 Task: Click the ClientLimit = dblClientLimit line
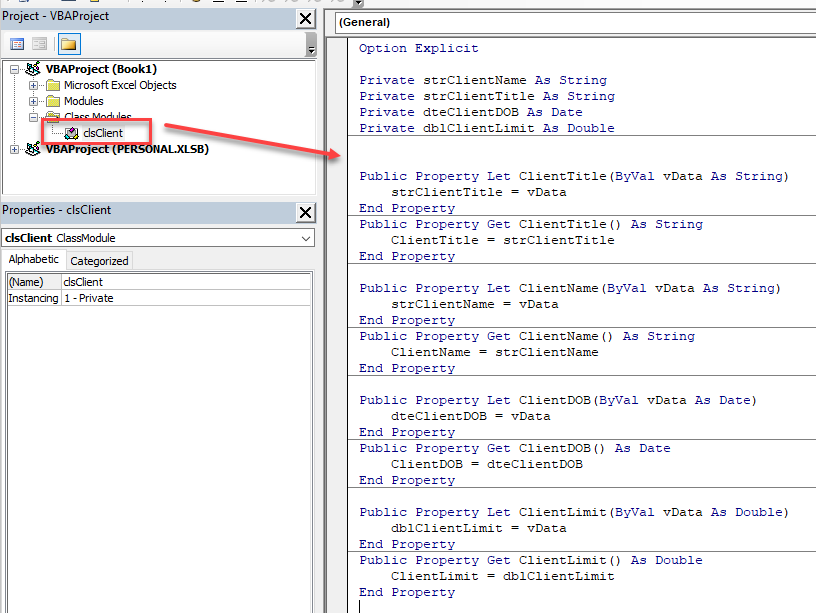pos(503,577)
